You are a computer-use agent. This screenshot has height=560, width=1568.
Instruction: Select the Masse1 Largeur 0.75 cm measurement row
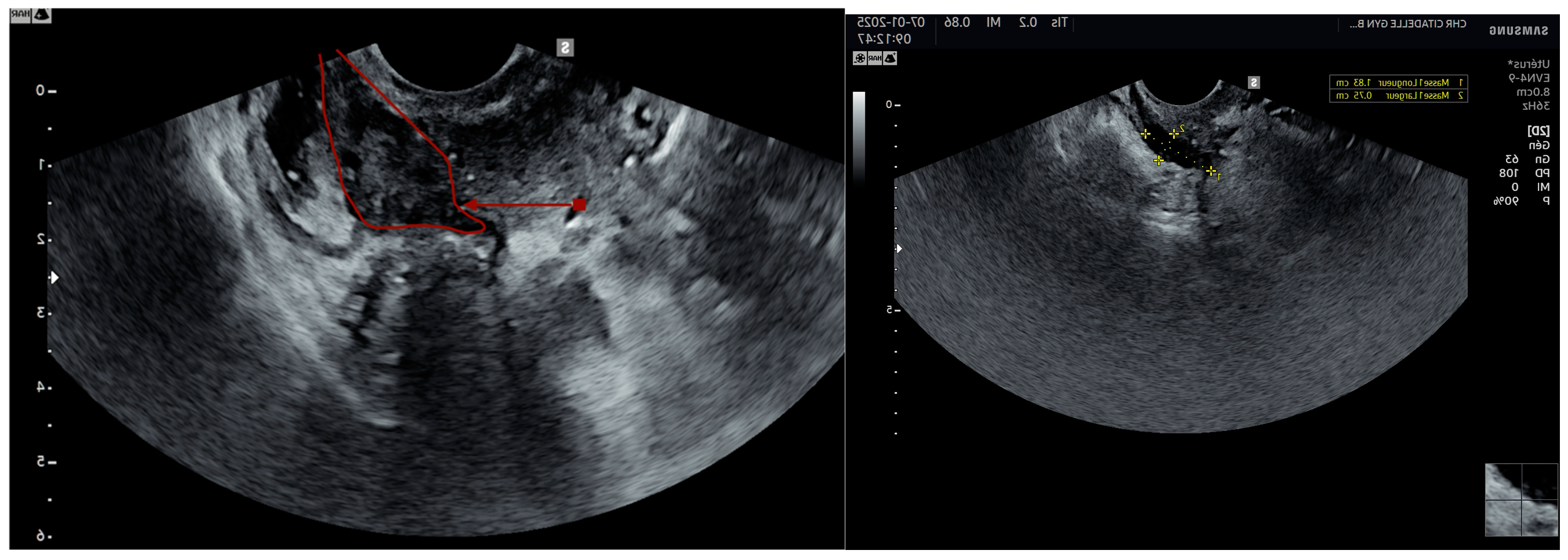pos(1398,95)
